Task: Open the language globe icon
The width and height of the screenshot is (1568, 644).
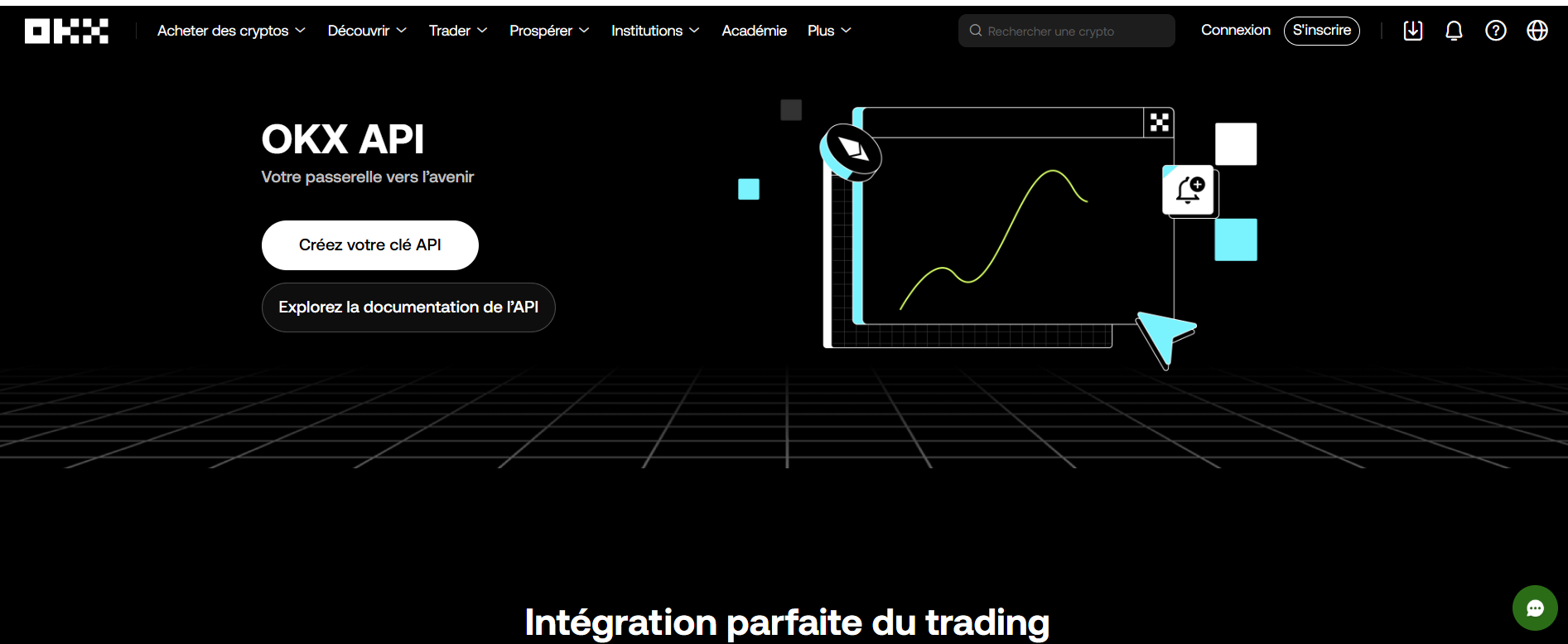Action: click(x=1537, y=31)
